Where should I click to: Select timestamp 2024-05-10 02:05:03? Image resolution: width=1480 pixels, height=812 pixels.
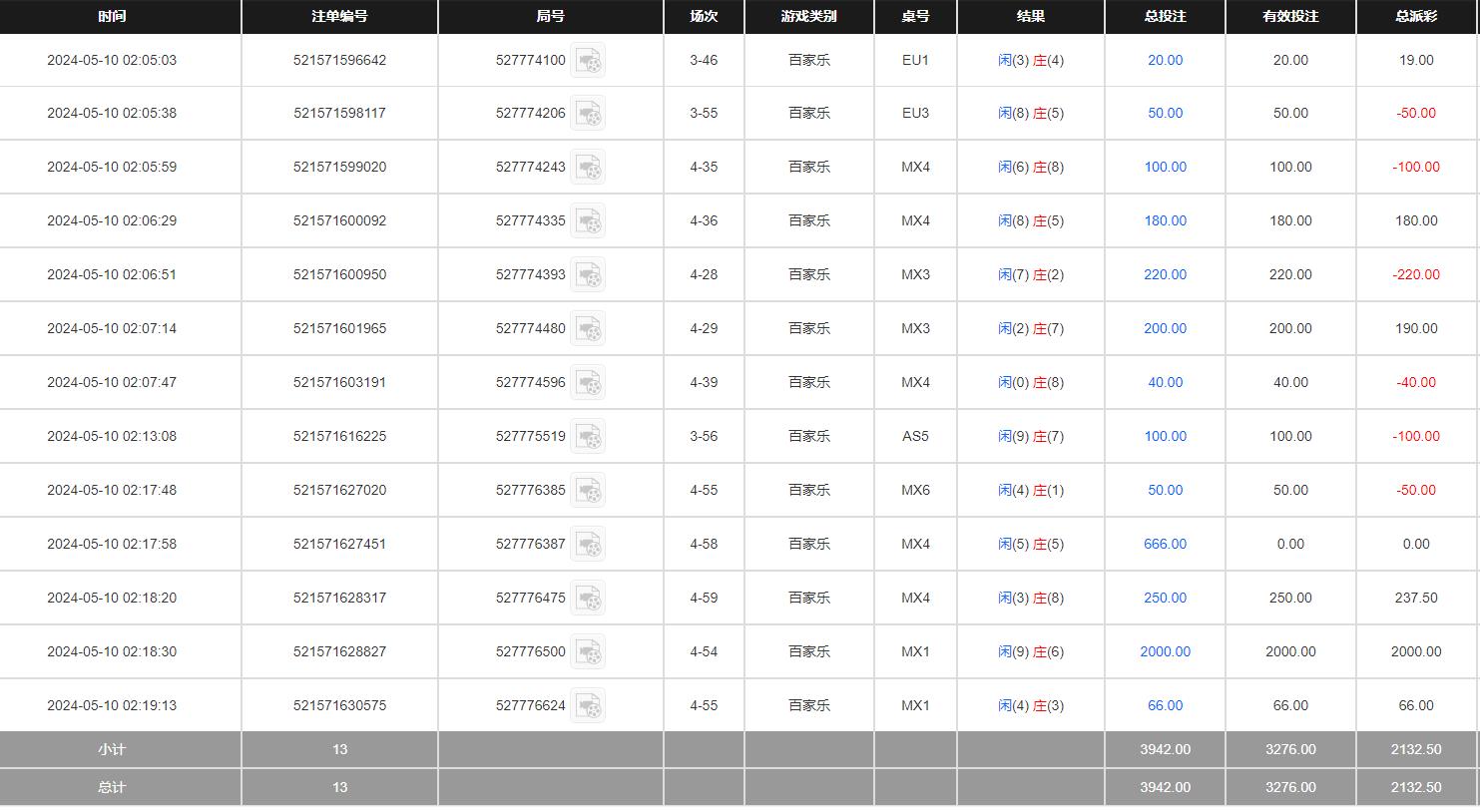112,60
